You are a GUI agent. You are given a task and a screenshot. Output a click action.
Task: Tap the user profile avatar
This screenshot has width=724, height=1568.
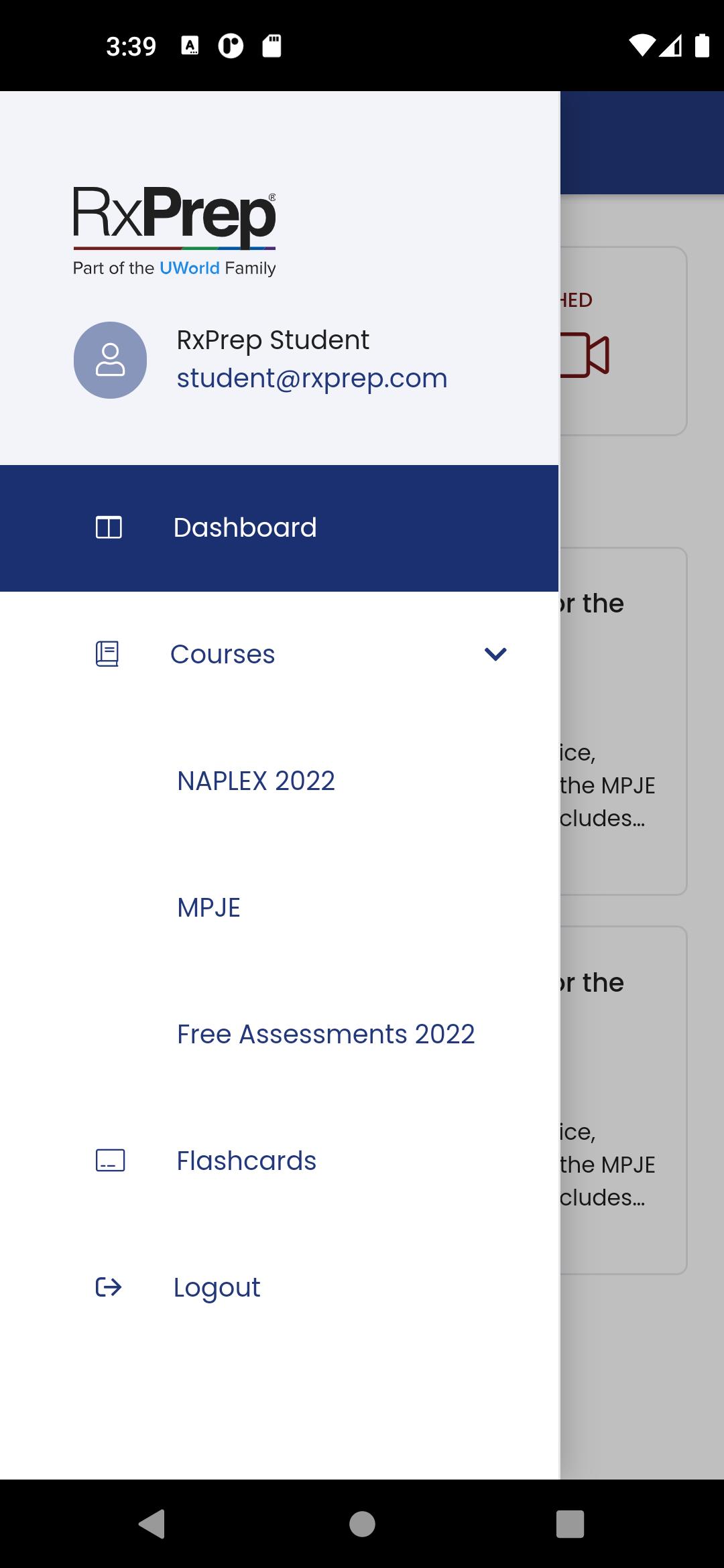pyautogui.click(x=110, y=360)
